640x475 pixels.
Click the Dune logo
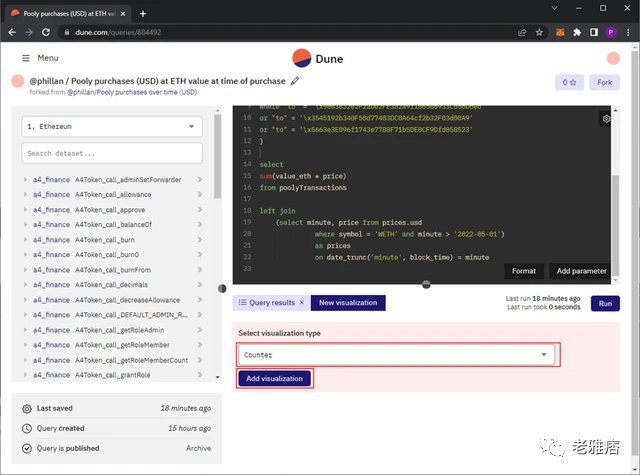[x=318, y=58]
